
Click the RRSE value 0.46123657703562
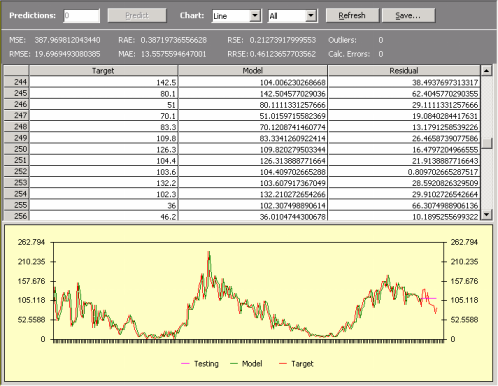[283, 54]
